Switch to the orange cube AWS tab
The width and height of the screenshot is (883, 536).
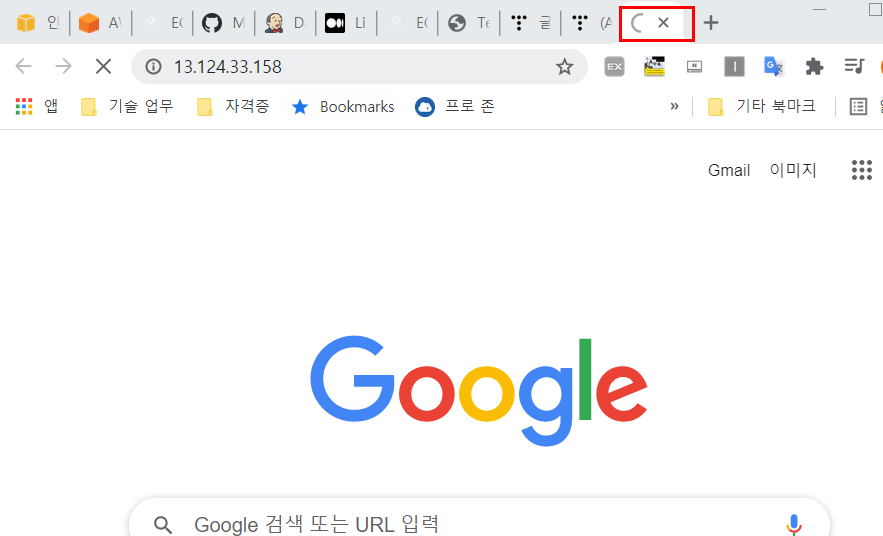(x=100, y=23)
